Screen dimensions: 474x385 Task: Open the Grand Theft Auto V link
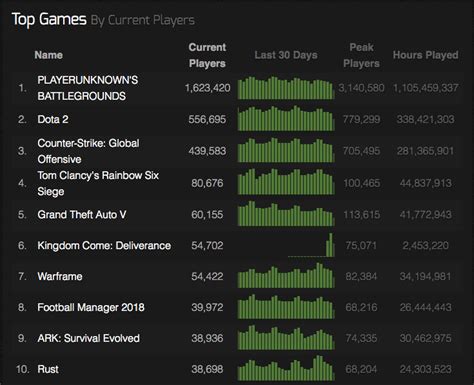[x=82, y=215]
